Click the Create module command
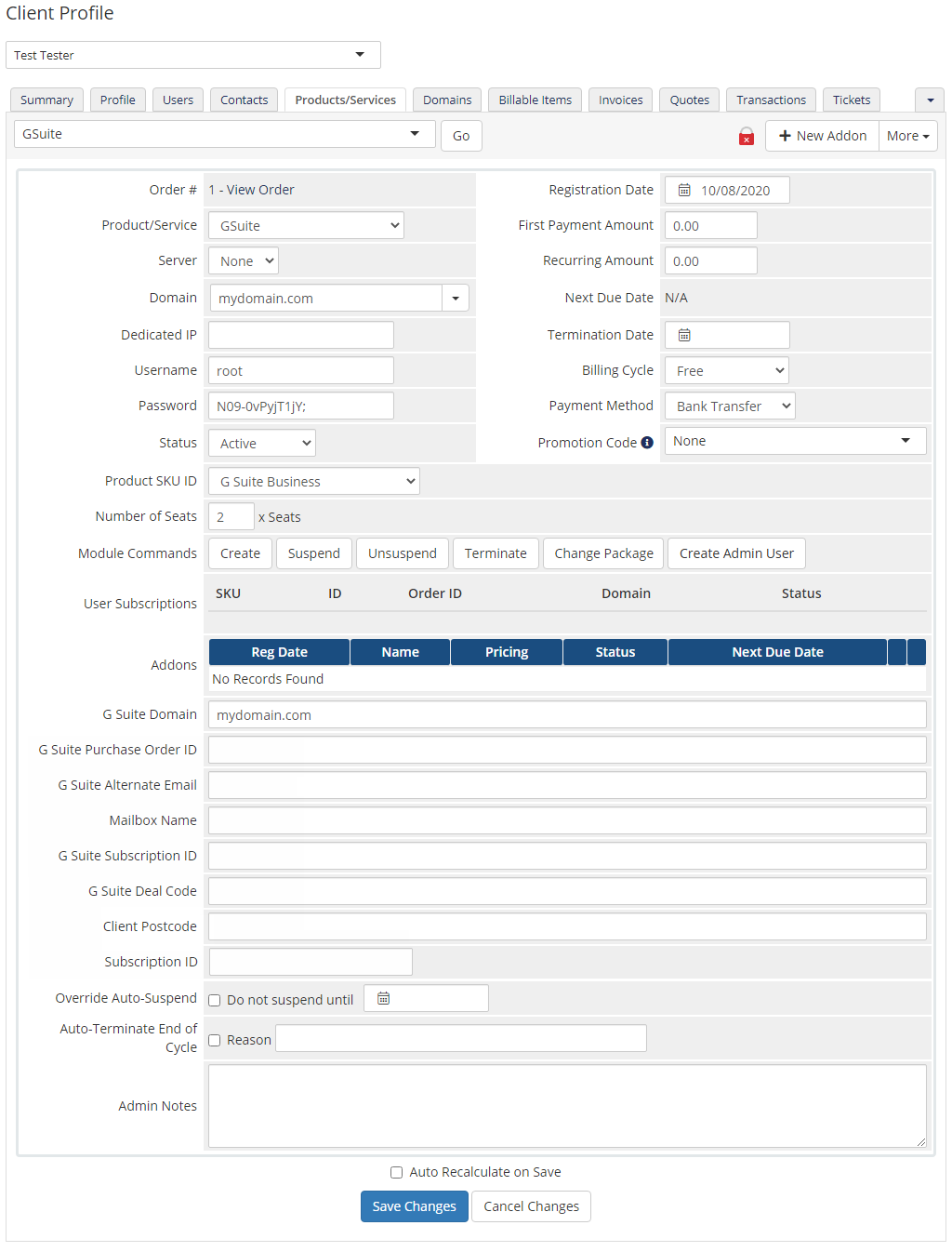This screenshot has height=1252, width=952. pos(240,553)
